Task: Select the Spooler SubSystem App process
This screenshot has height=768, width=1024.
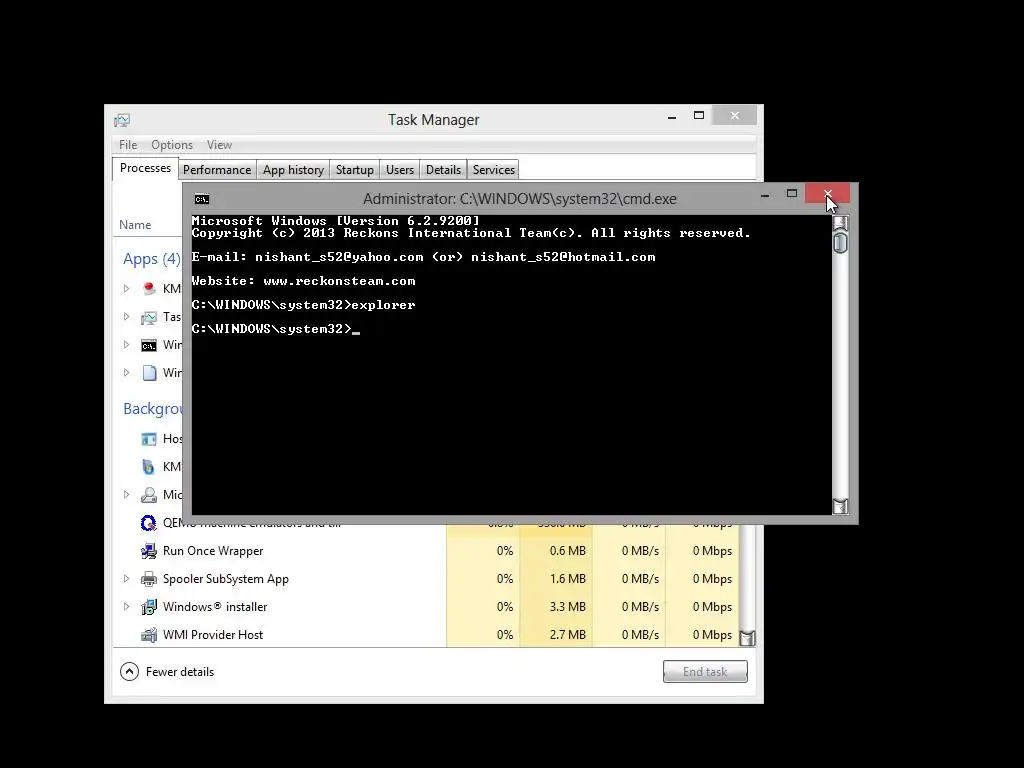Action: coord(226,579)
